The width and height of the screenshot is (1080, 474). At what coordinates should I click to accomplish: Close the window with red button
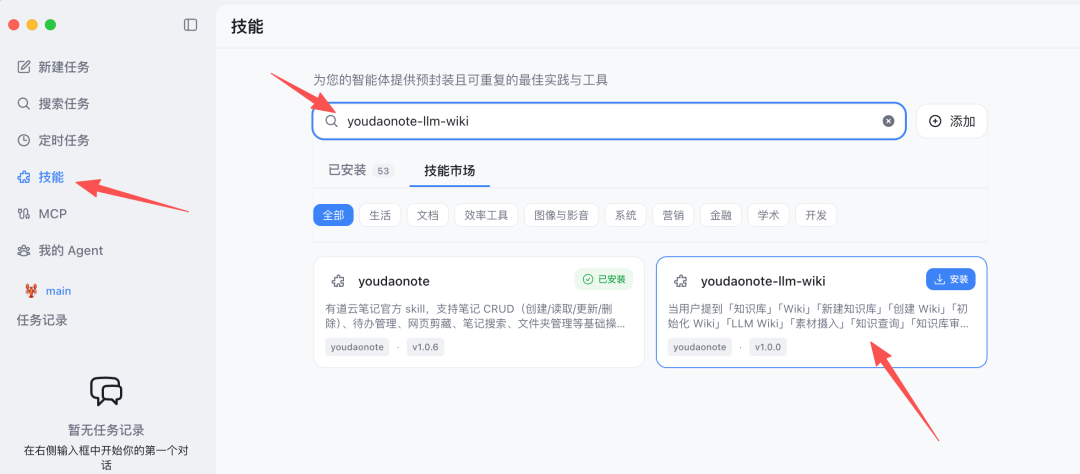pyautogui.click(x=13, y=25)
